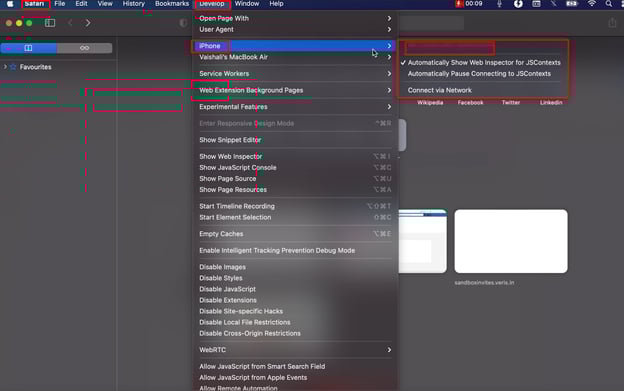Open the Help menu
624x391 pixels.
[276, 4]
